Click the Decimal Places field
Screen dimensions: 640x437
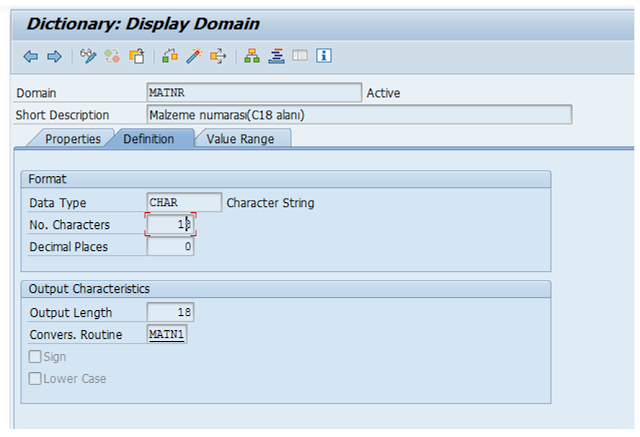tap(170, 246)
